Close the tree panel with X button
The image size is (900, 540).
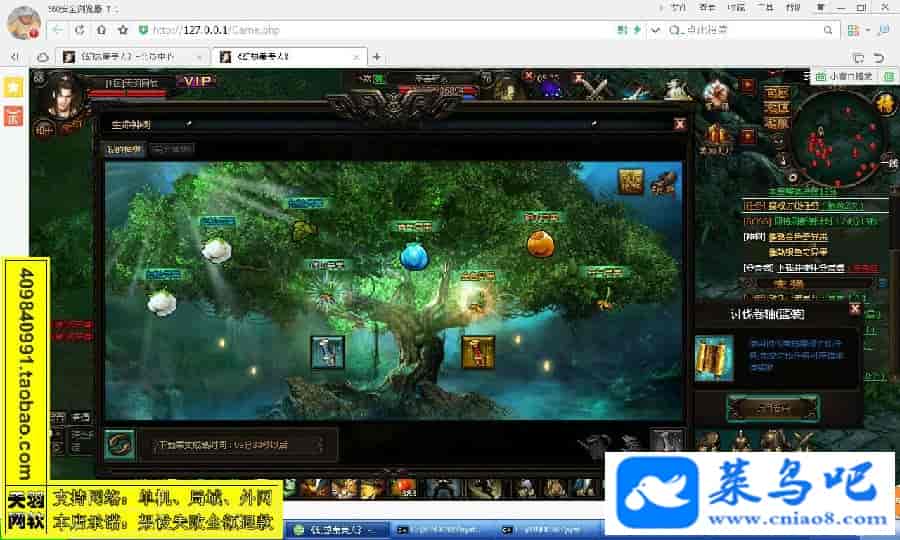click(x=680, y=124)
